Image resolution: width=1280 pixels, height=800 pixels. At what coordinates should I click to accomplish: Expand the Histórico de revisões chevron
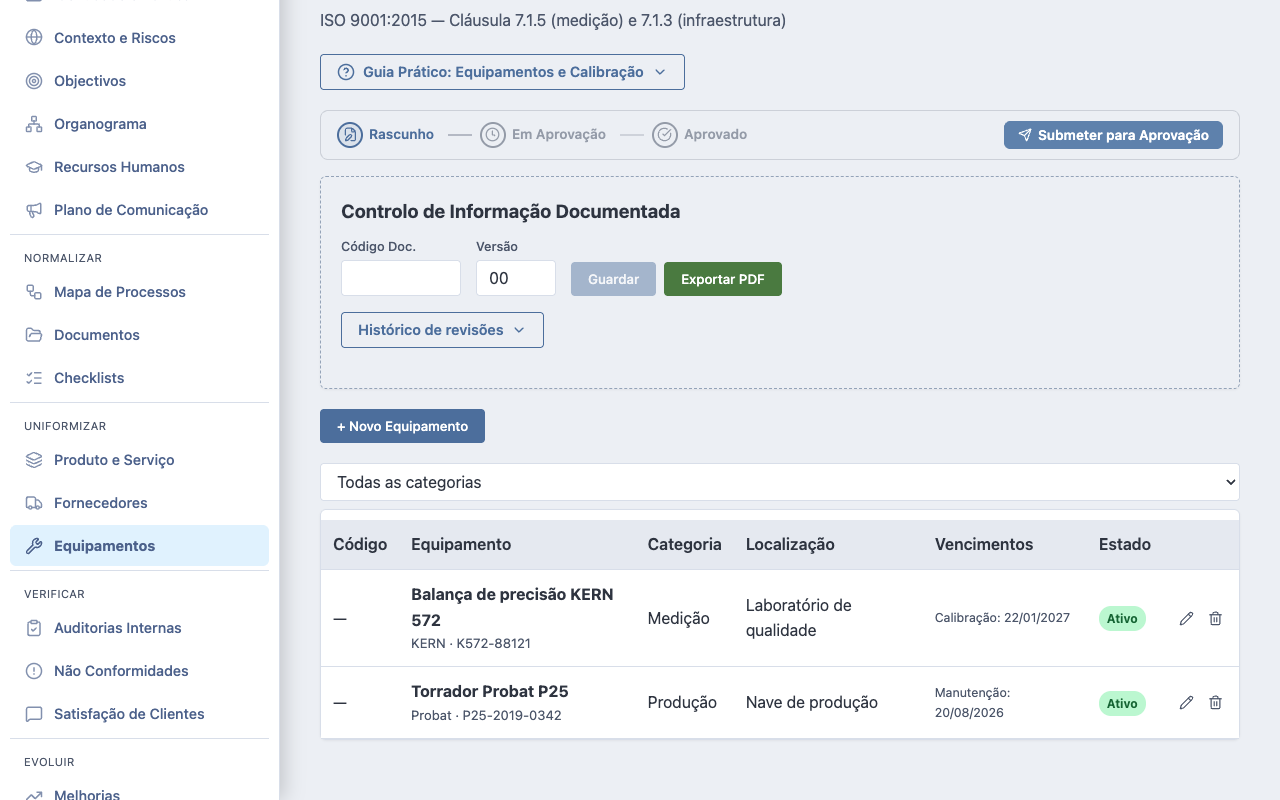pos(519,330)
